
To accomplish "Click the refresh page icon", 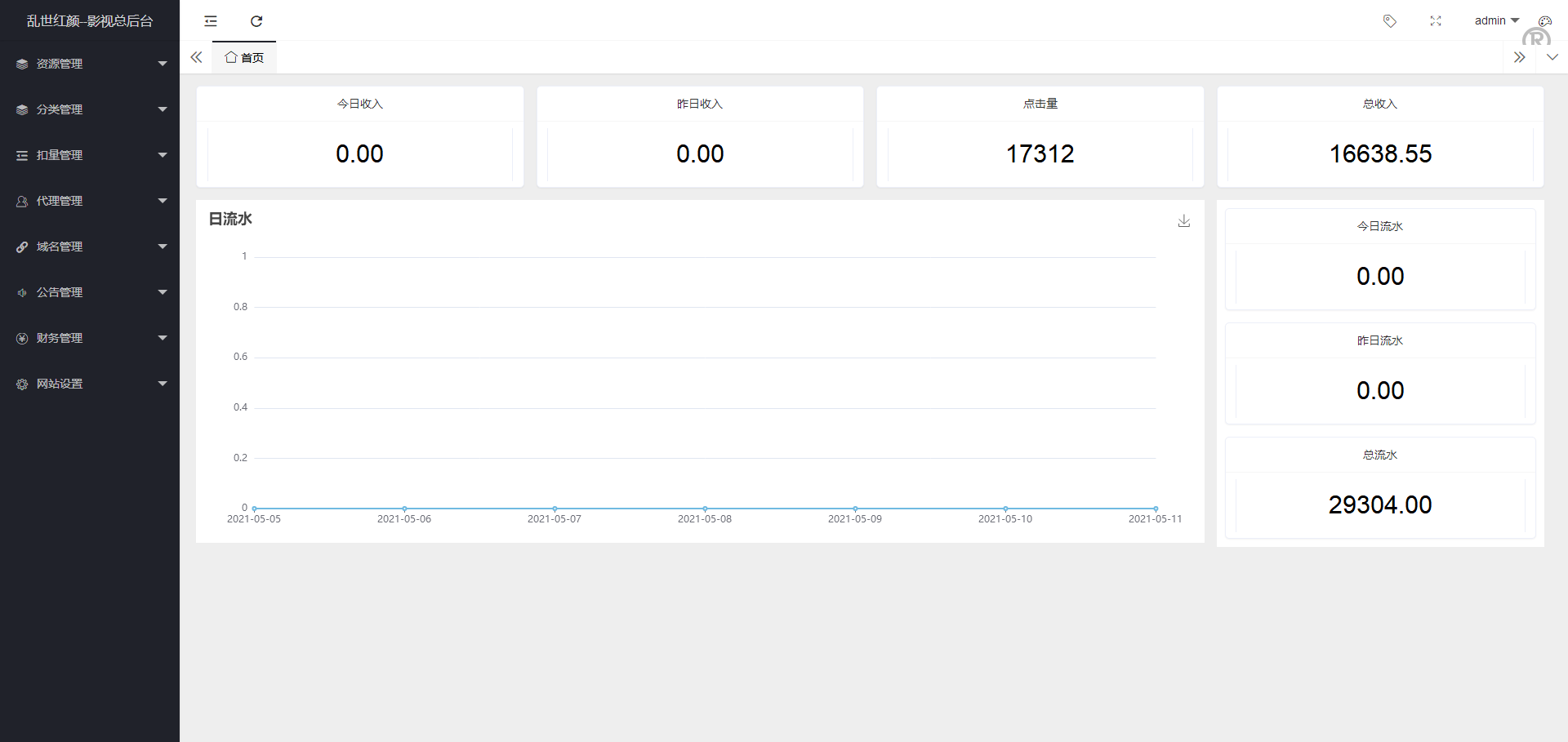I will (x=256, y=21).
